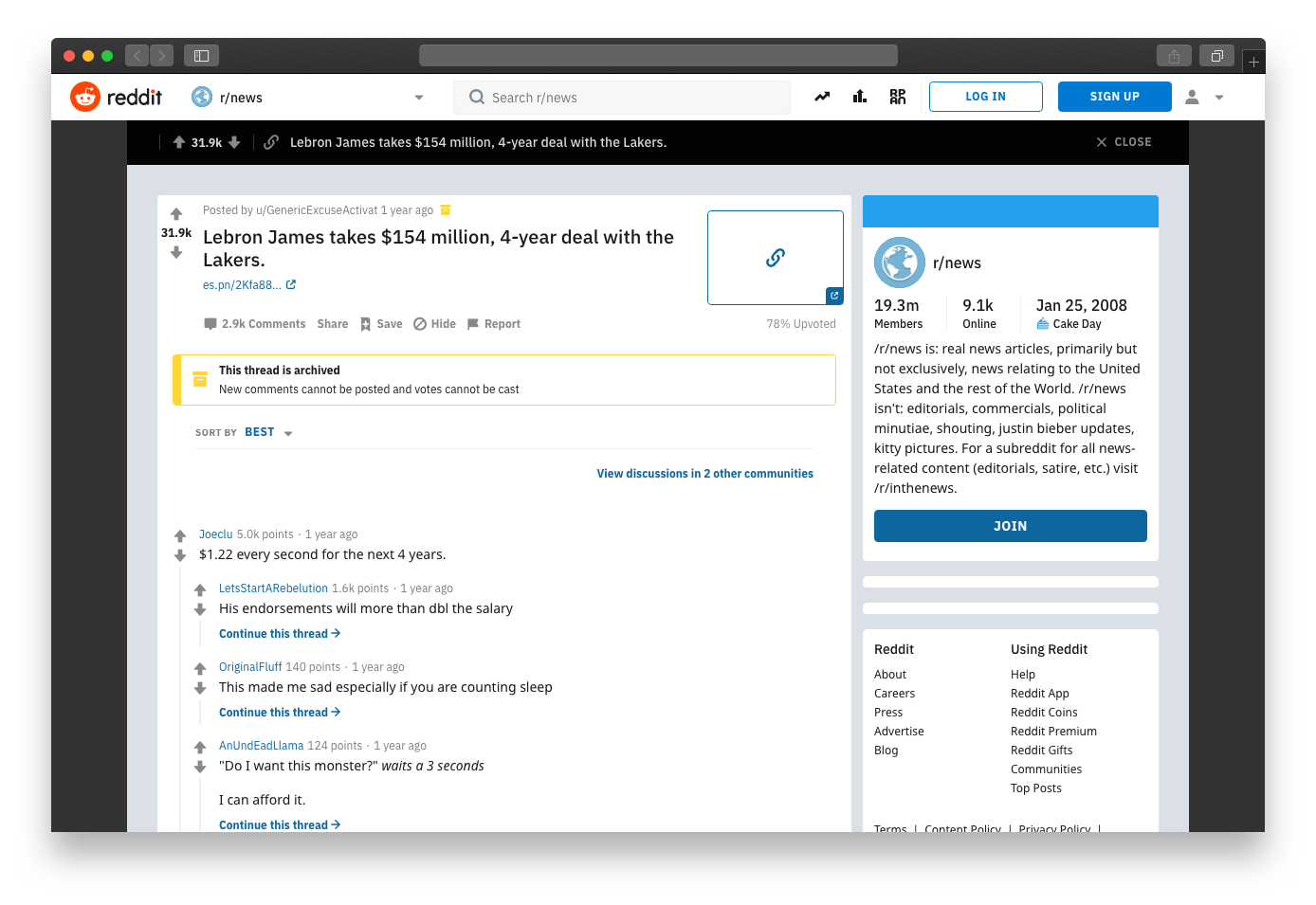This screenshot has width=1316, height=905.
Task: Upvote Joeclu's comment
Action: click(180, 535)
